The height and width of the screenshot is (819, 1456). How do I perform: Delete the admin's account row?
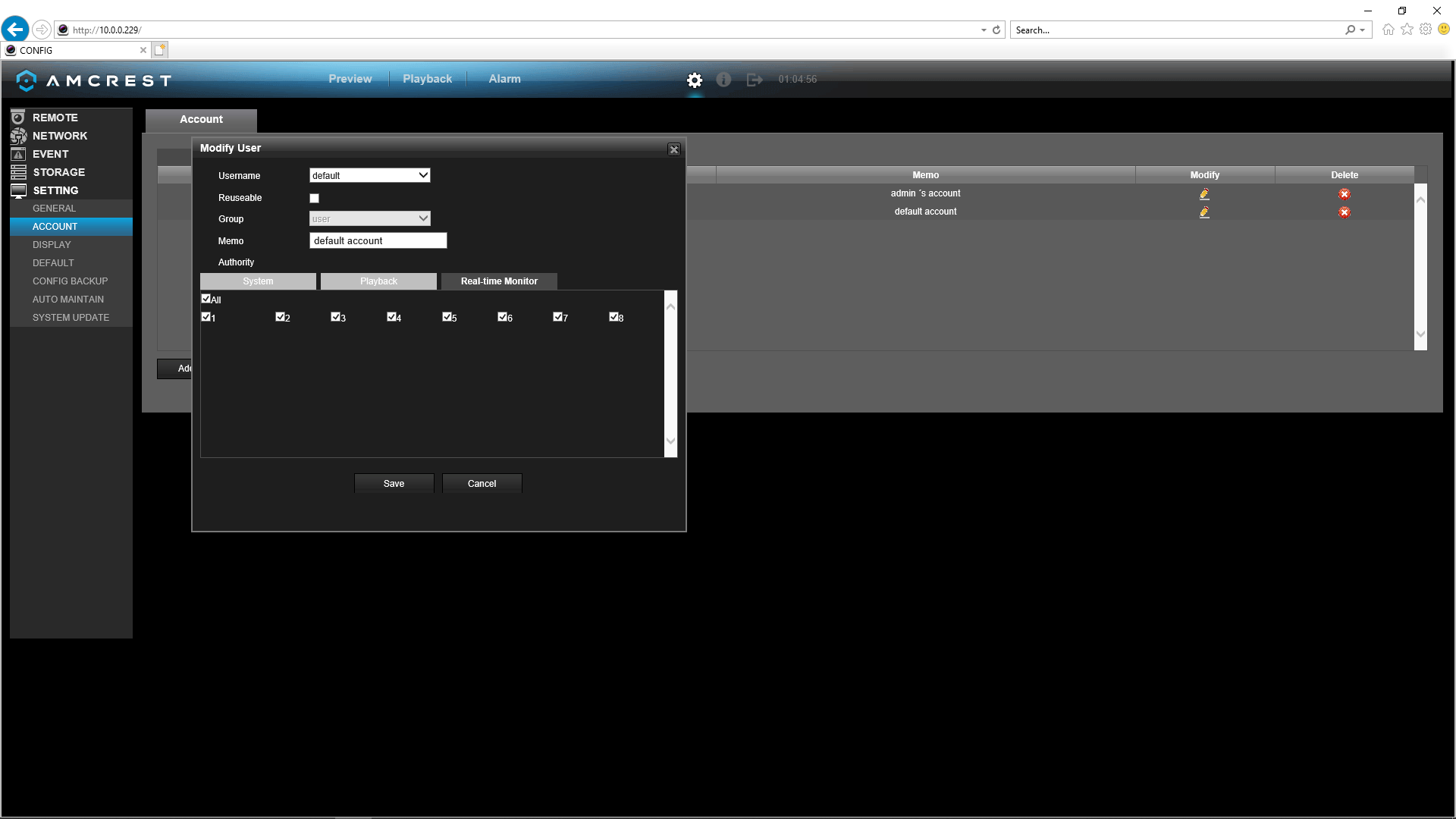tap(1345, 194)
